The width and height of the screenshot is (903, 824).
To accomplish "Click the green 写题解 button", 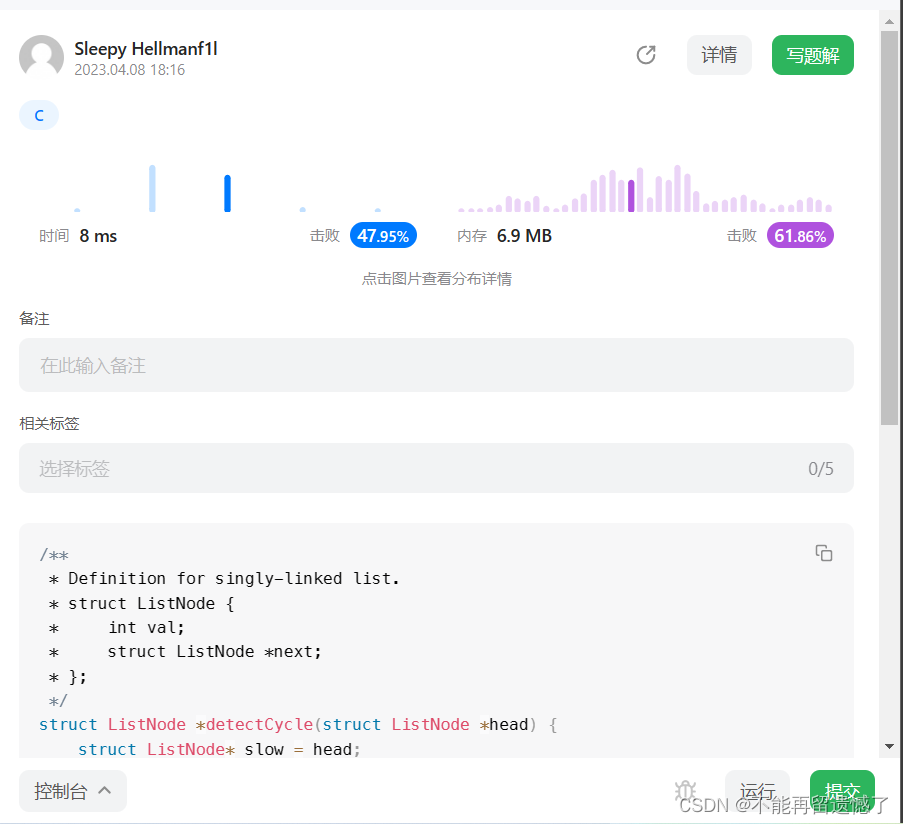I will pyautogui.click(x=812, y=55).
